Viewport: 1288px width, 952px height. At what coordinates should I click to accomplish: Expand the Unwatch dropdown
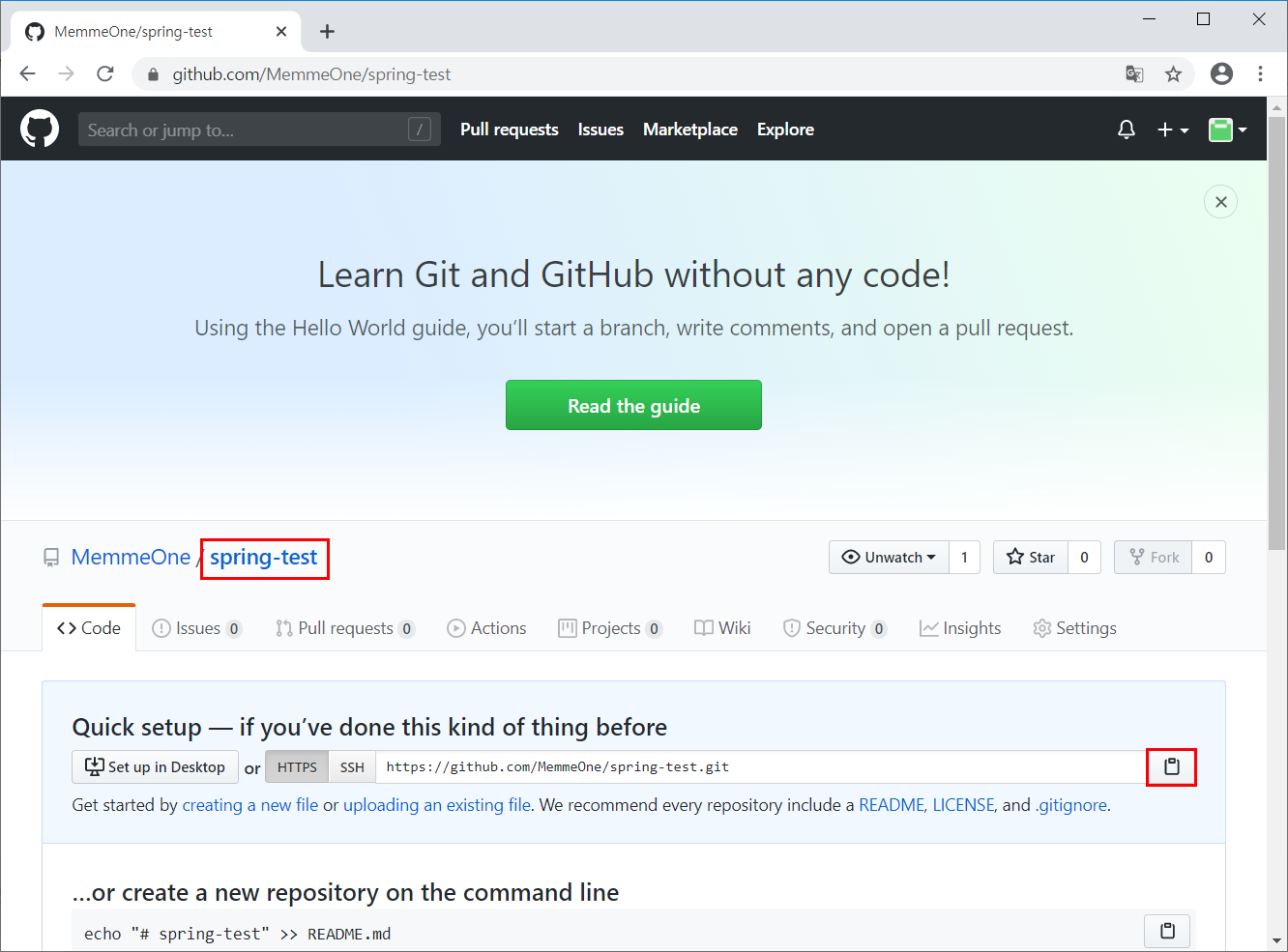889,557
